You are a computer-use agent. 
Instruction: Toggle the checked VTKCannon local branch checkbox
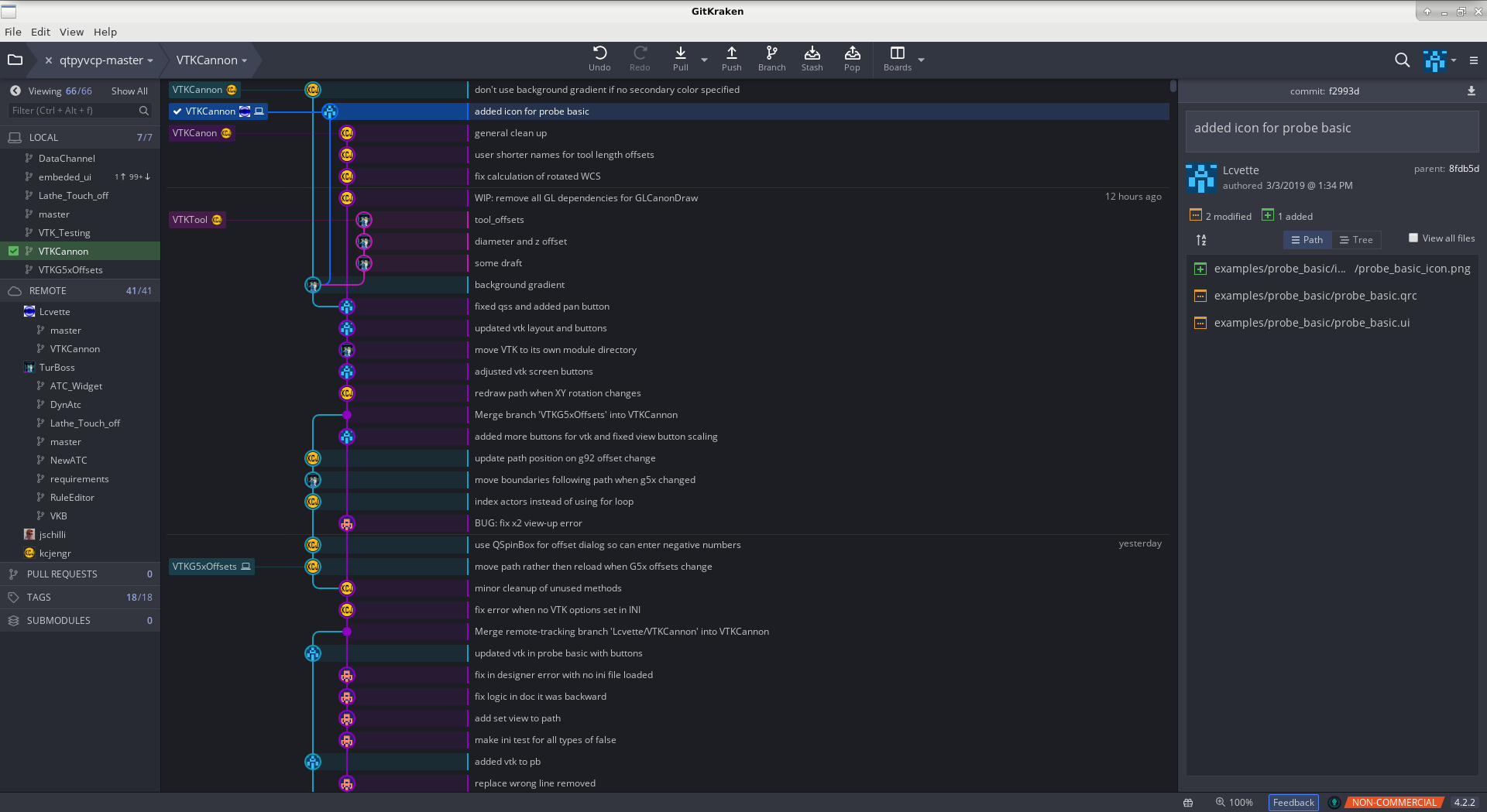point(13,251)
